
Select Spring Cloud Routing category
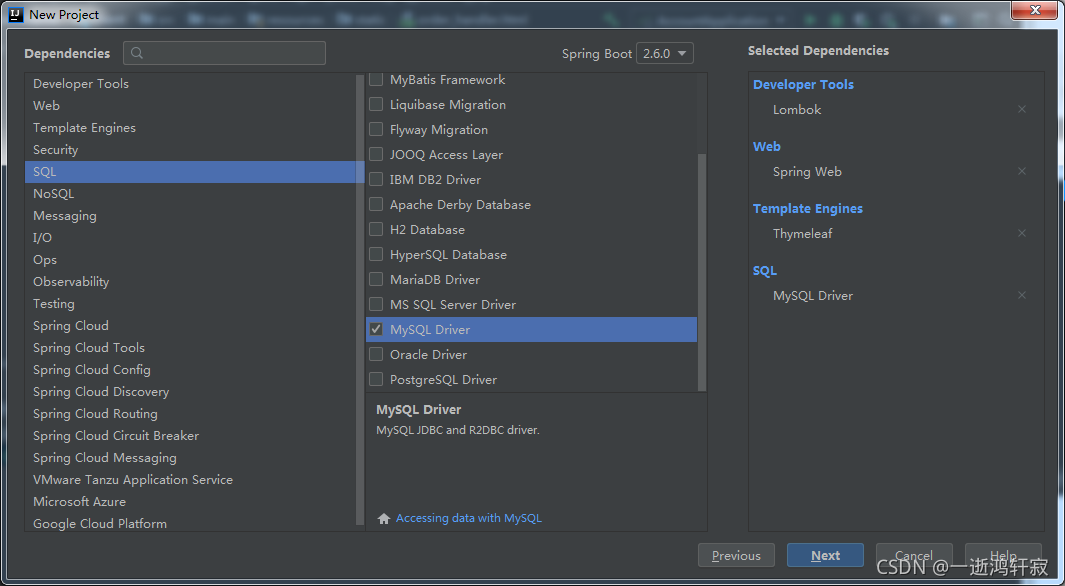click(x=191, y=414)
